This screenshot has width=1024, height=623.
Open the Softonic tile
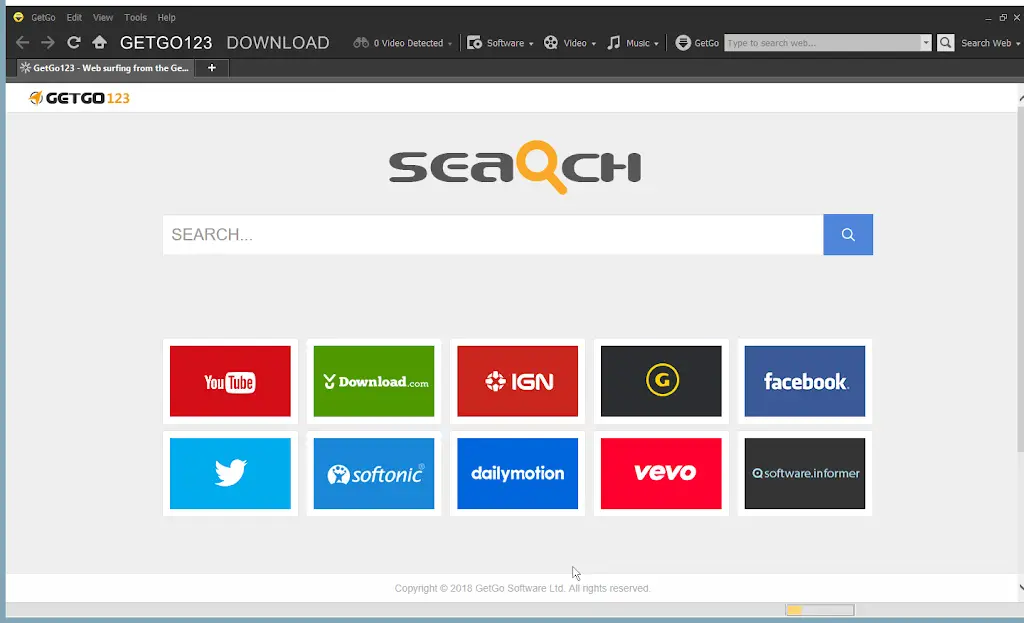(374, 473)
